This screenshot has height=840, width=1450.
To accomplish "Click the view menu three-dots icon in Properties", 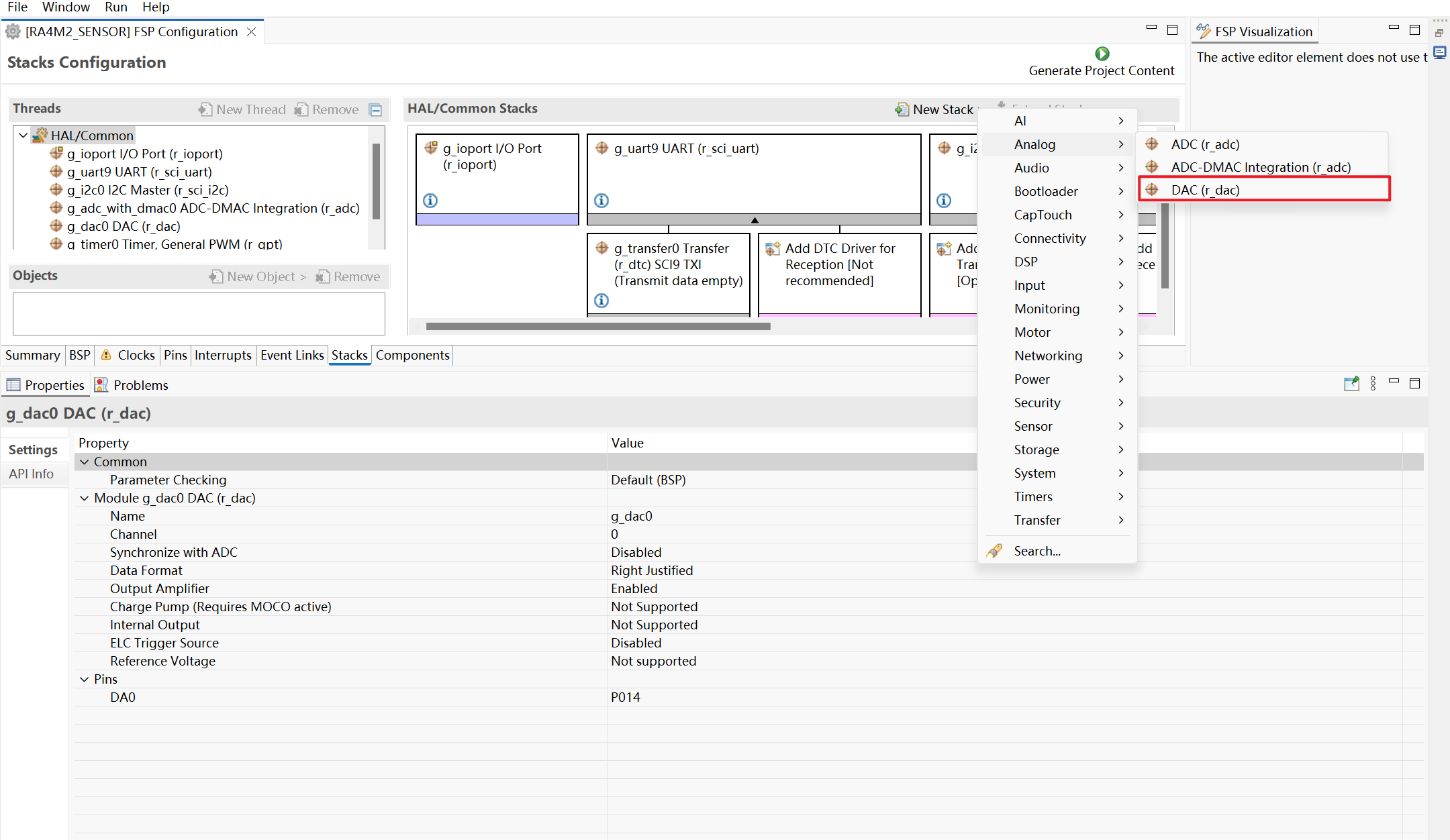I will 1373,384.
